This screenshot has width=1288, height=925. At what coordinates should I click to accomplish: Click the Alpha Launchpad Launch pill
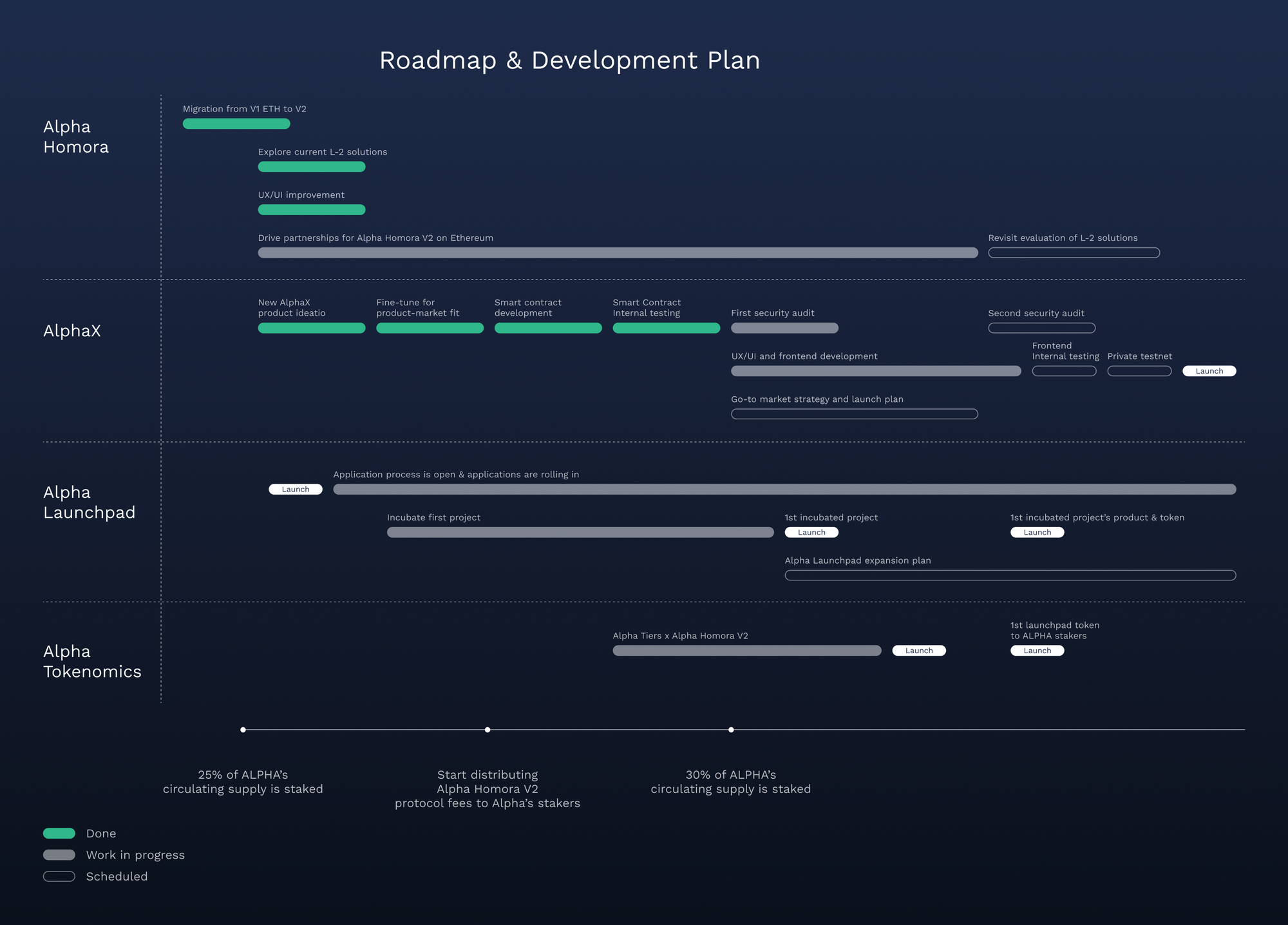pyautogui.click(x=295, y=490)
